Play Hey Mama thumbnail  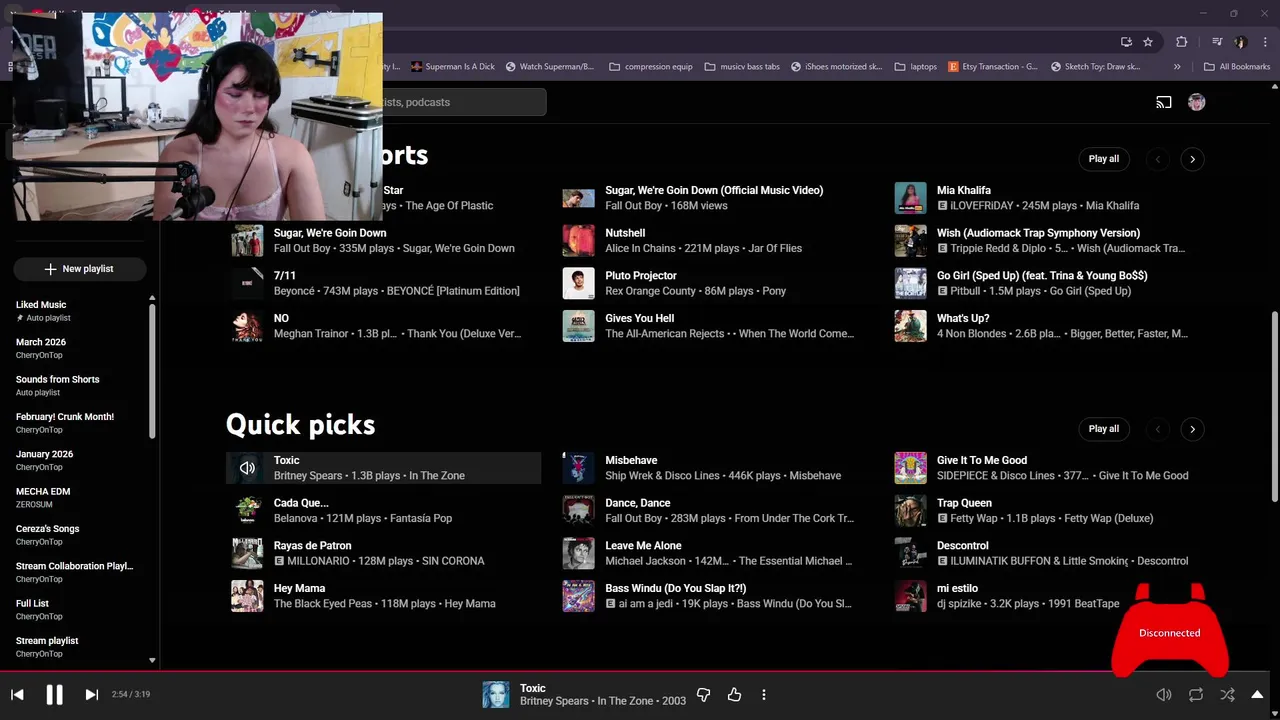click(247, 596)
